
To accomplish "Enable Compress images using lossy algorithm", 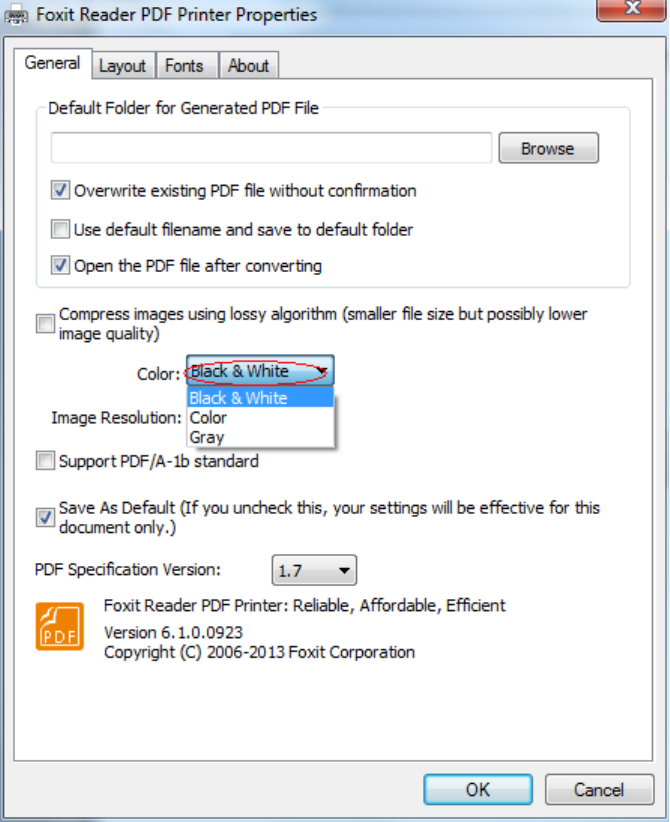I will click(45, 323).
